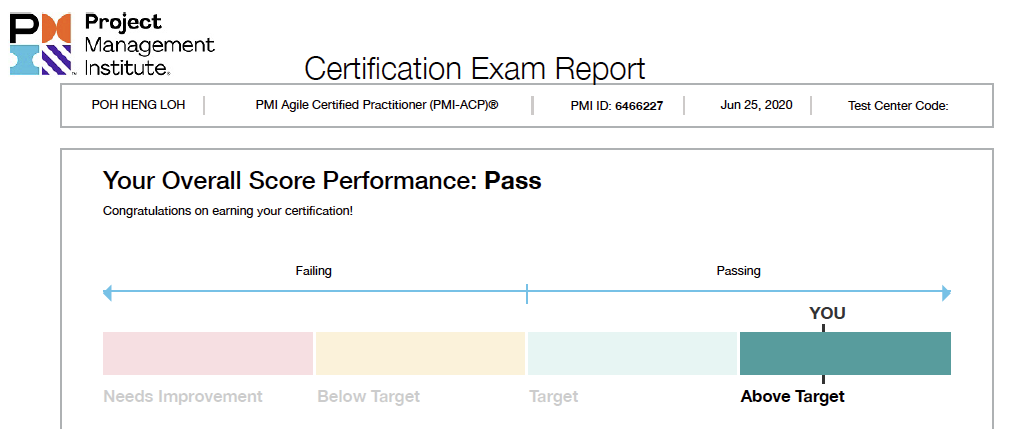Select the light green Target bar segment

point(632,353)
